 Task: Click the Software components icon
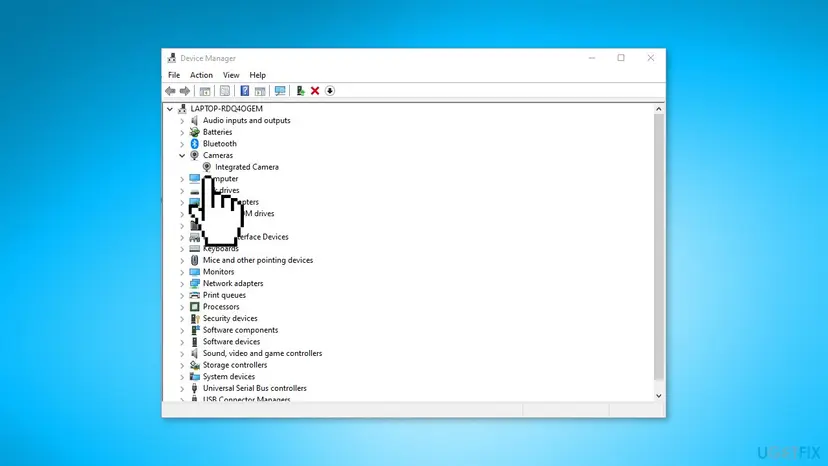coord(194,330)
